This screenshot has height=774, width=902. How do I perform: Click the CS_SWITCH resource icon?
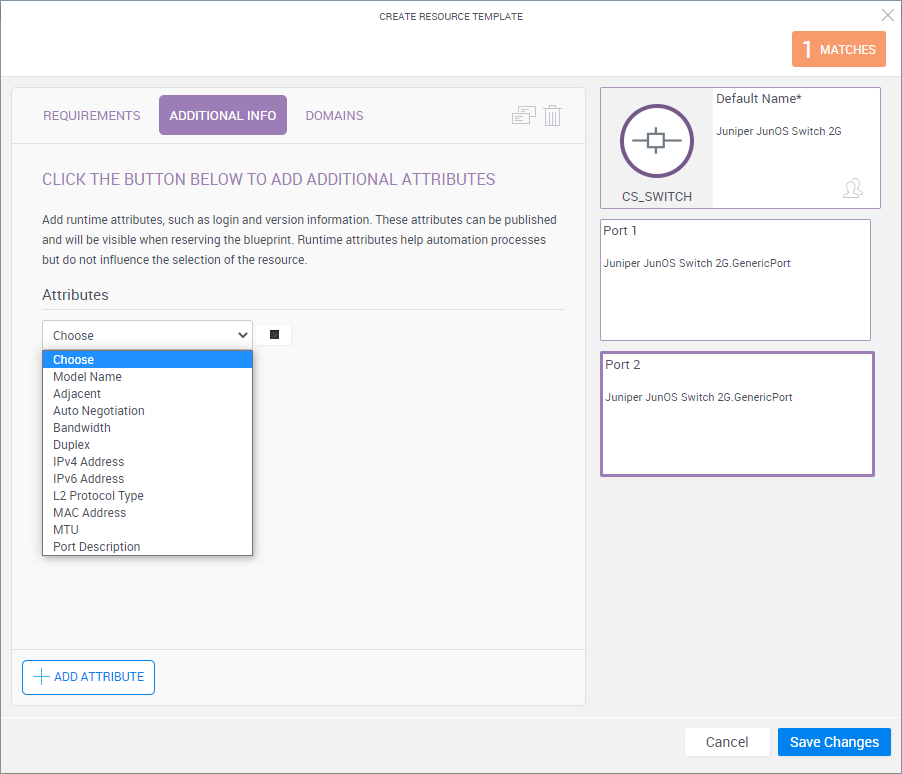coord(656,141)
